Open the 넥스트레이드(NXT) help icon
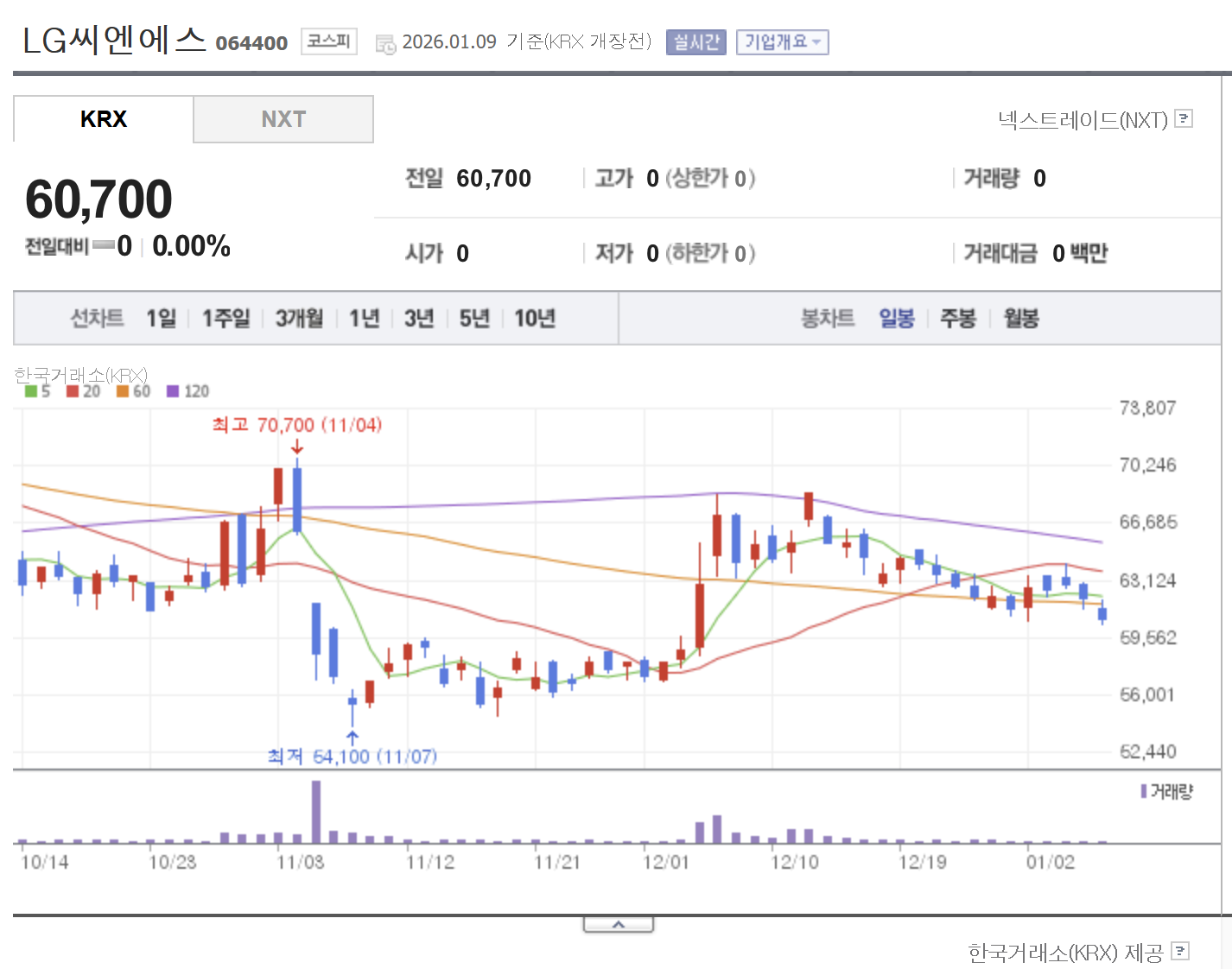Image resolution: width=1232 pixels, height=969 pixels. click(x=1184, y=118)
